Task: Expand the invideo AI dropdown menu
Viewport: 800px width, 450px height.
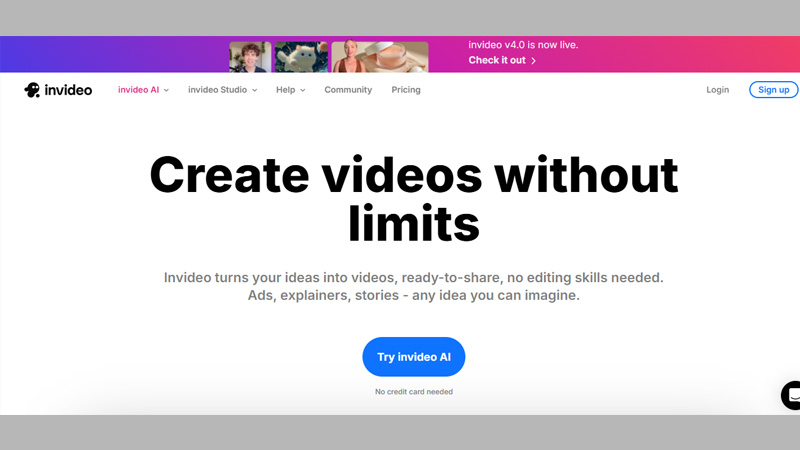Action: click(143, 90)
